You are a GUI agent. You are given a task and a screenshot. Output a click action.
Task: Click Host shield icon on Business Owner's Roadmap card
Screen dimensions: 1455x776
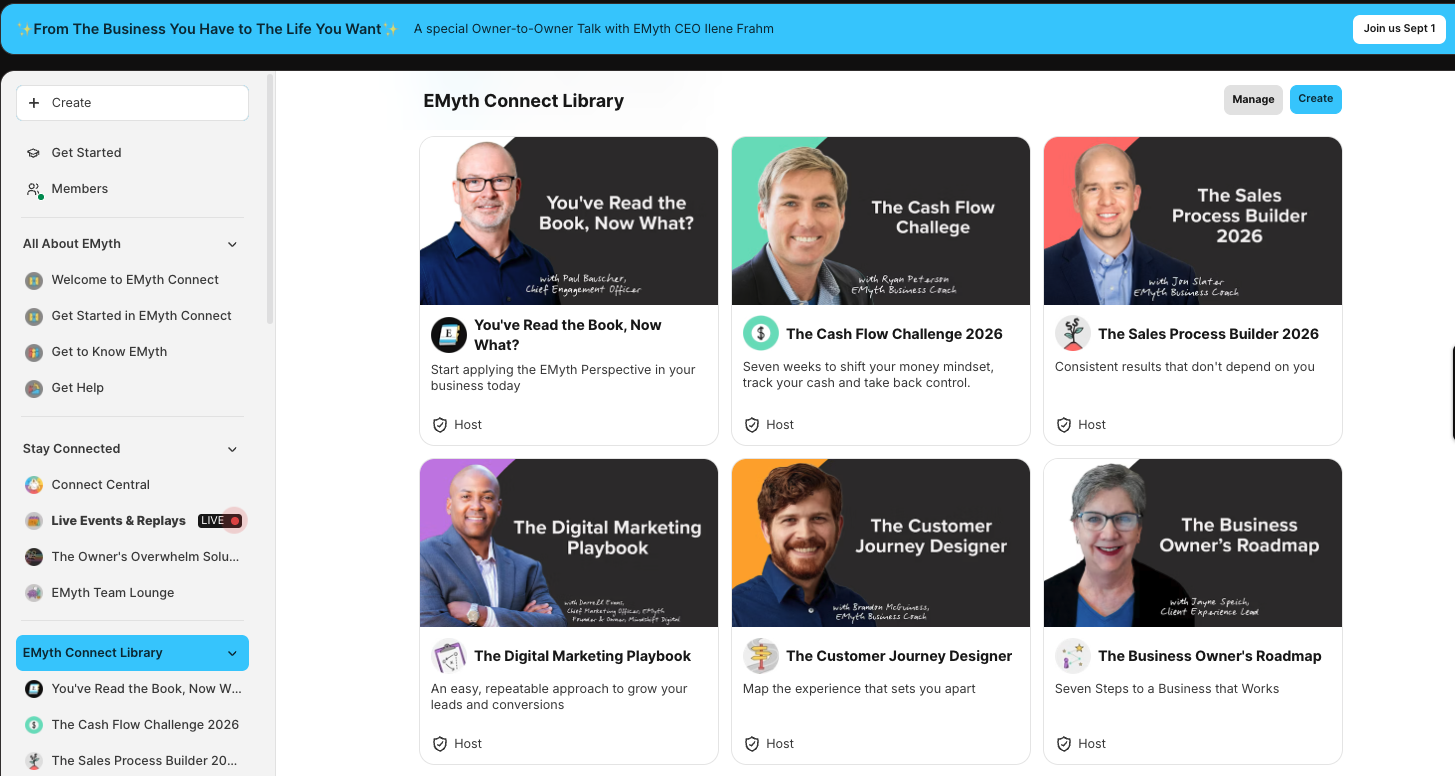pos(1064,744)
